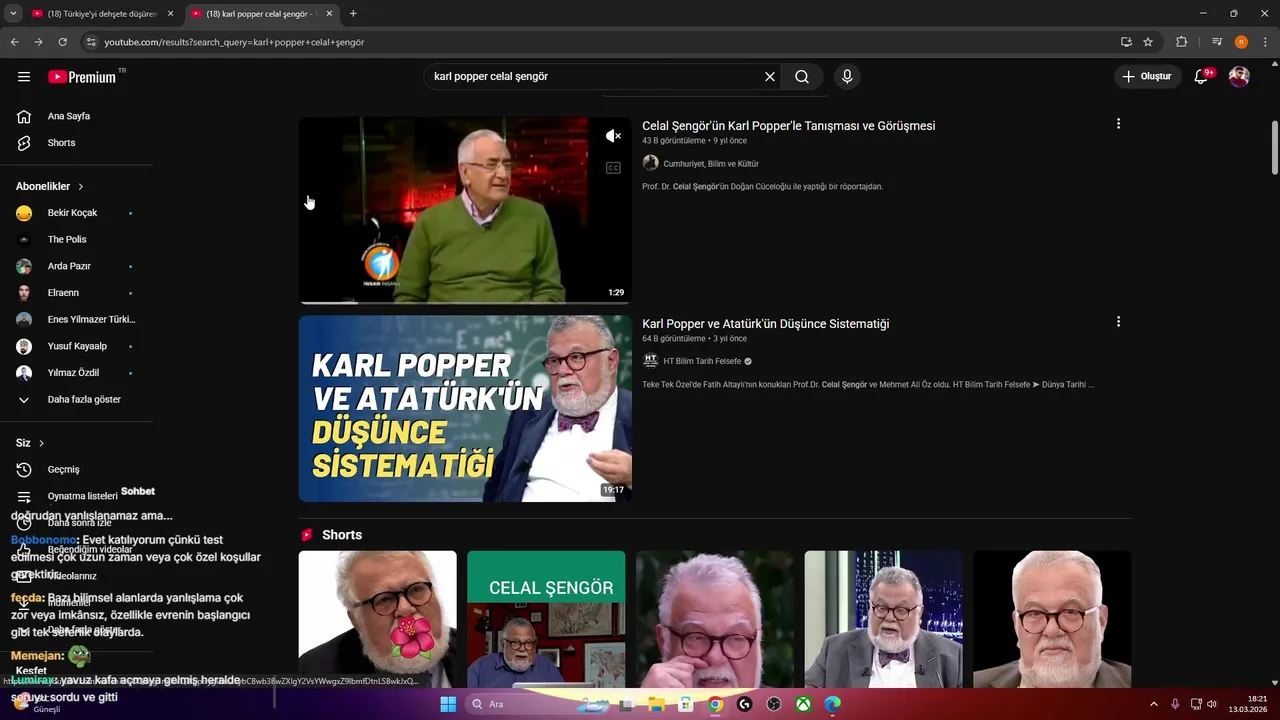This screenshot has height=720, width=1280.
Task: Run search with the magnifier button
Action: [802, 77]
